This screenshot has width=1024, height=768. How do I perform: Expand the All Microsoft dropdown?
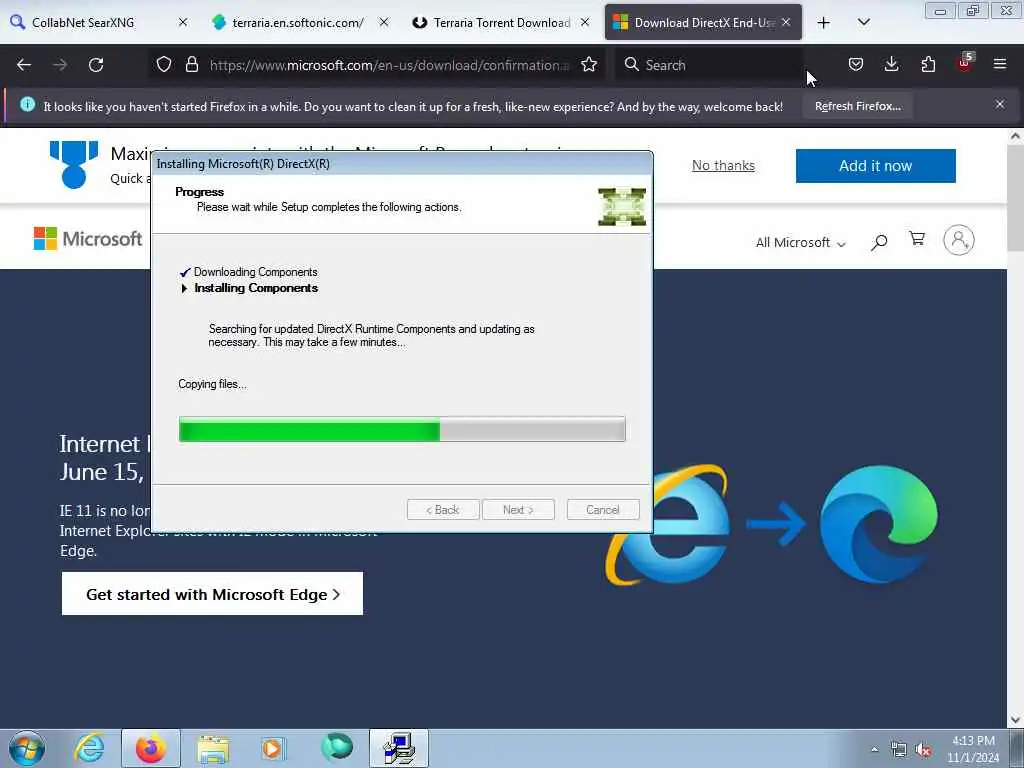tap(801, 242)
